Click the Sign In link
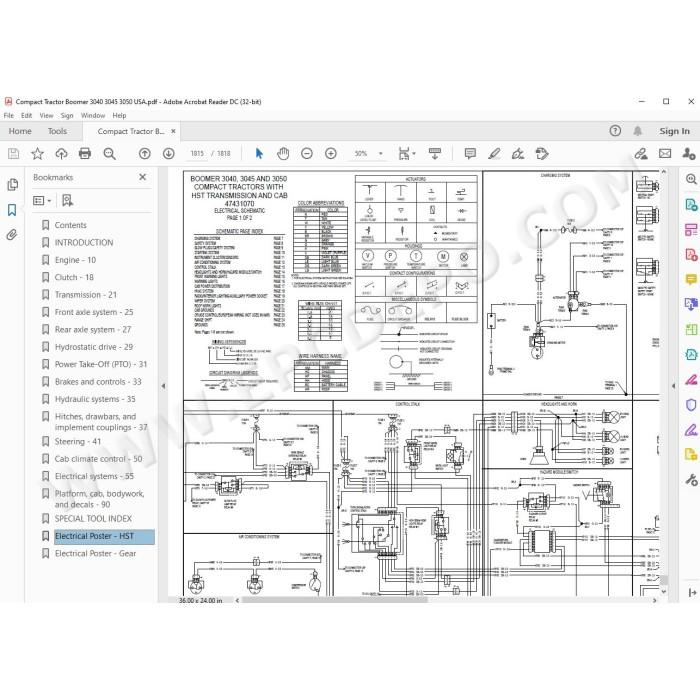This screenshot has height=700, width=700. (x=675, y=131)
